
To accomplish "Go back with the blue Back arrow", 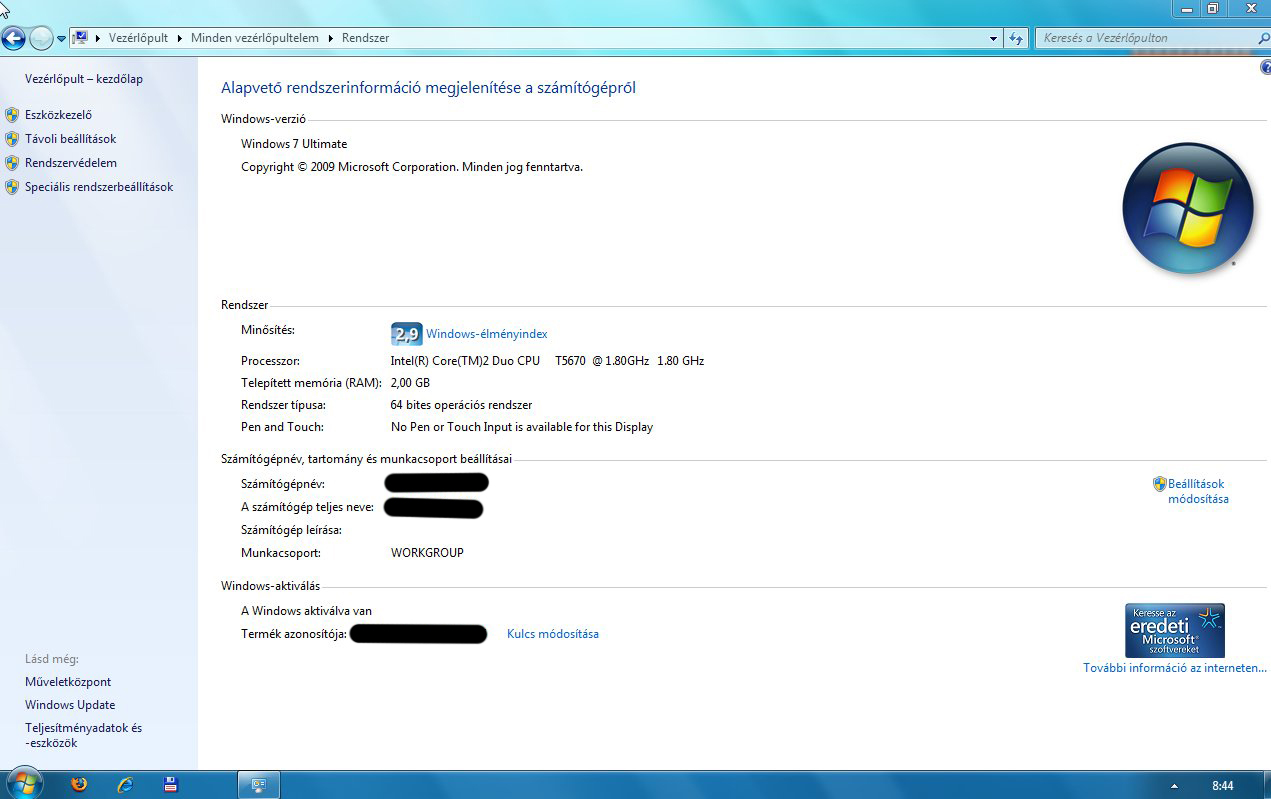I will [13, 39].
